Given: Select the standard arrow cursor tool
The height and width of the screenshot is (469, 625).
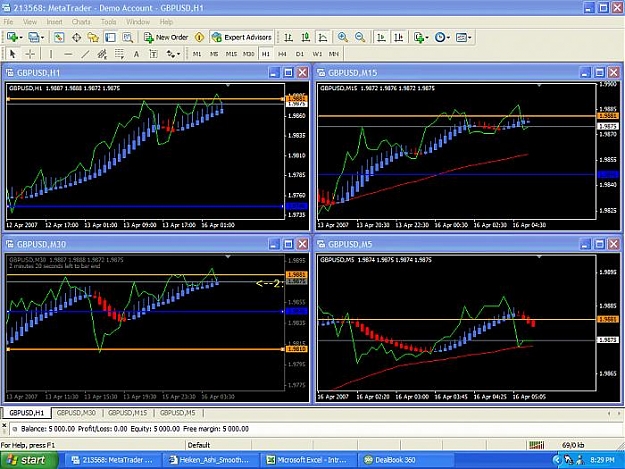Looking at the screenshot, I should pyautogui.click(x=12, y=54).
